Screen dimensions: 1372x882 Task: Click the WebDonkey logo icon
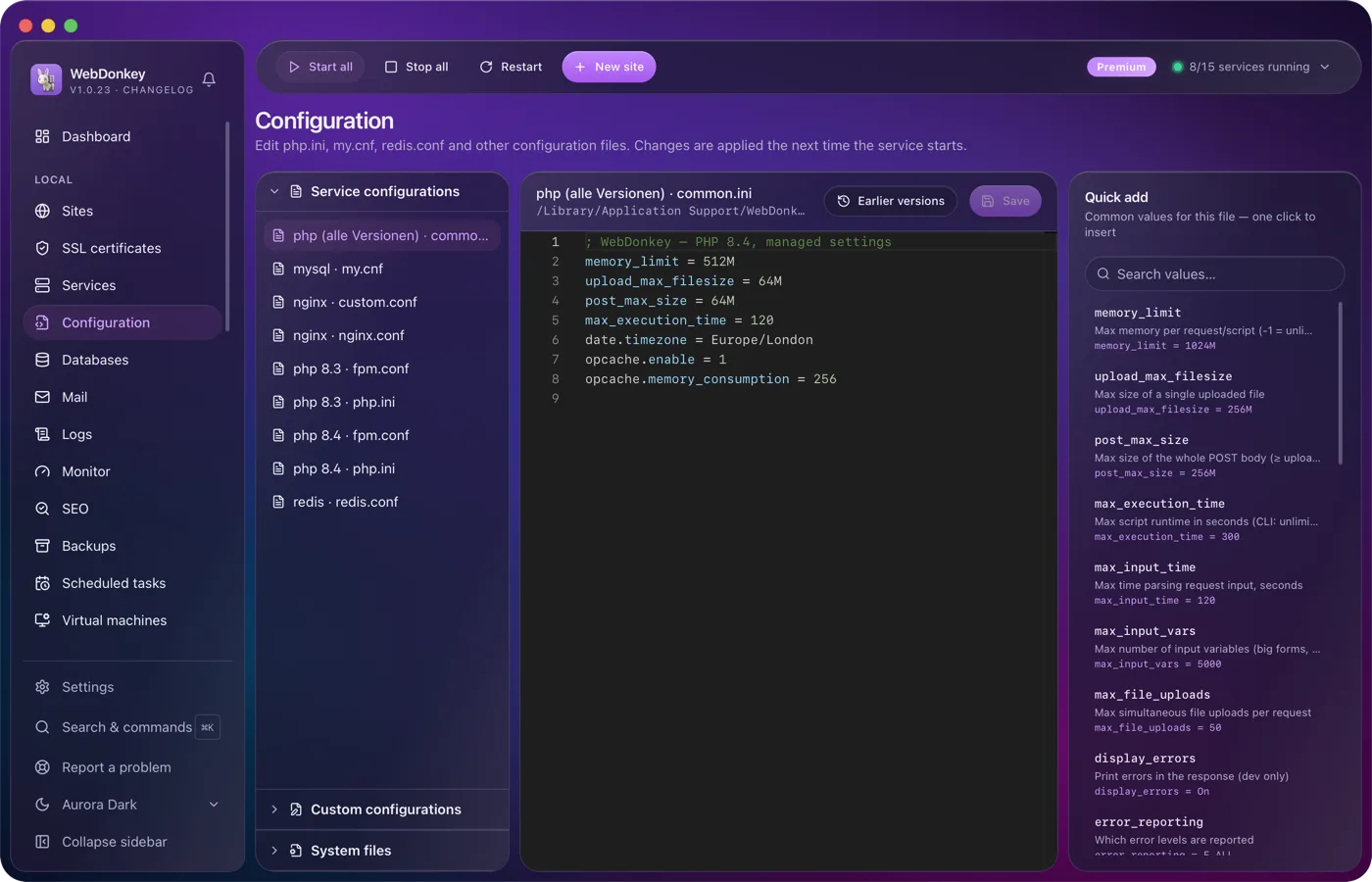(x=46, y=79)
